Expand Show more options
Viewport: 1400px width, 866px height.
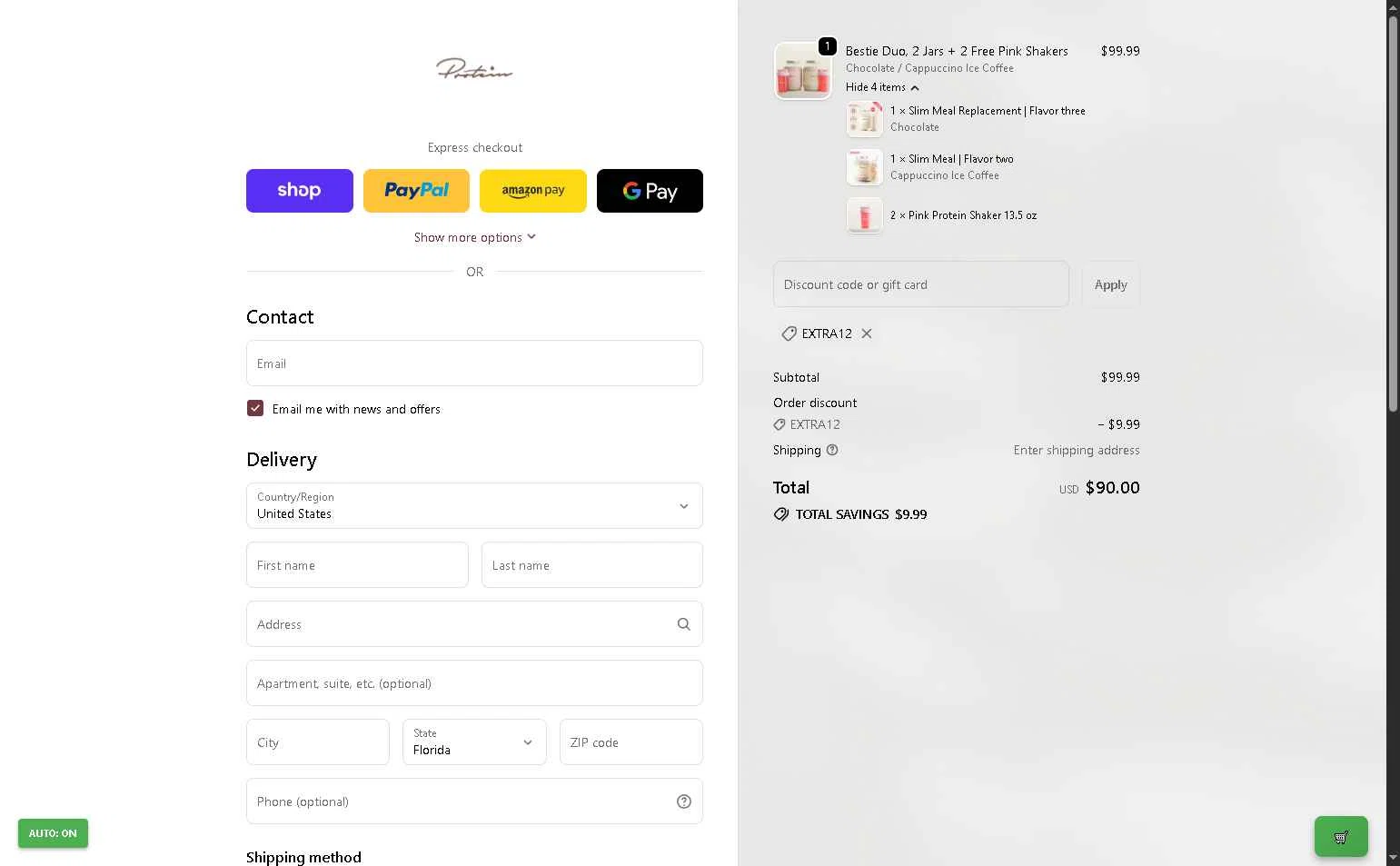[x=474, y=237]
